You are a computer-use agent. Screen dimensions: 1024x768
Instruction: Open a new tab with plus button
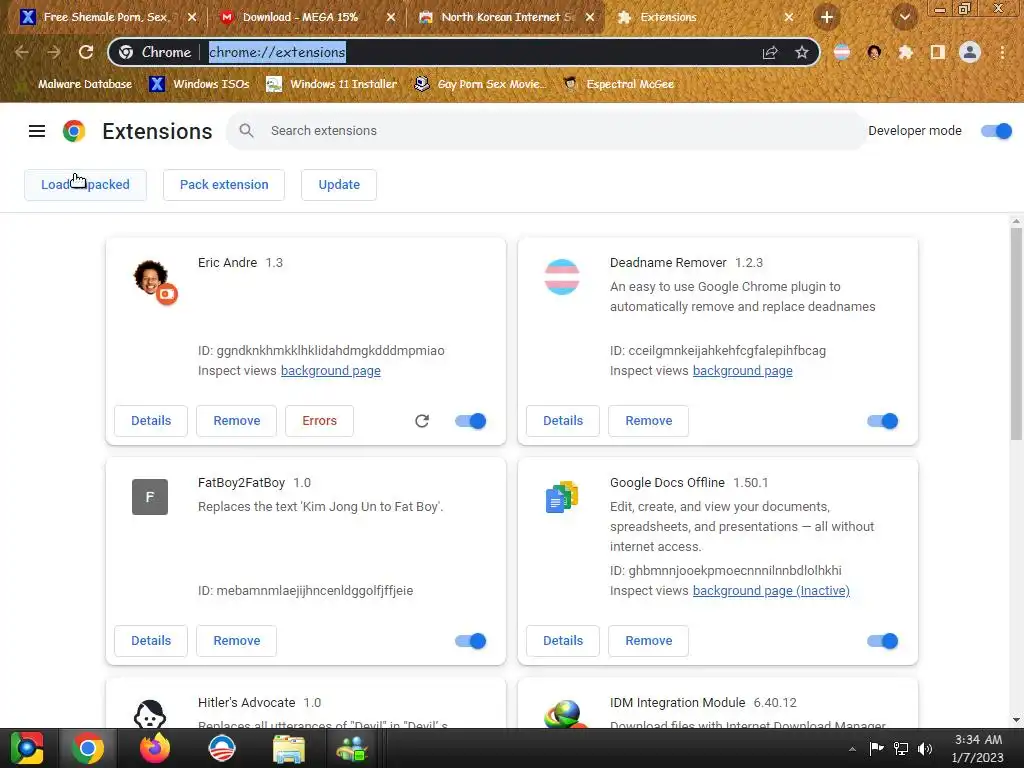(827, 17)
